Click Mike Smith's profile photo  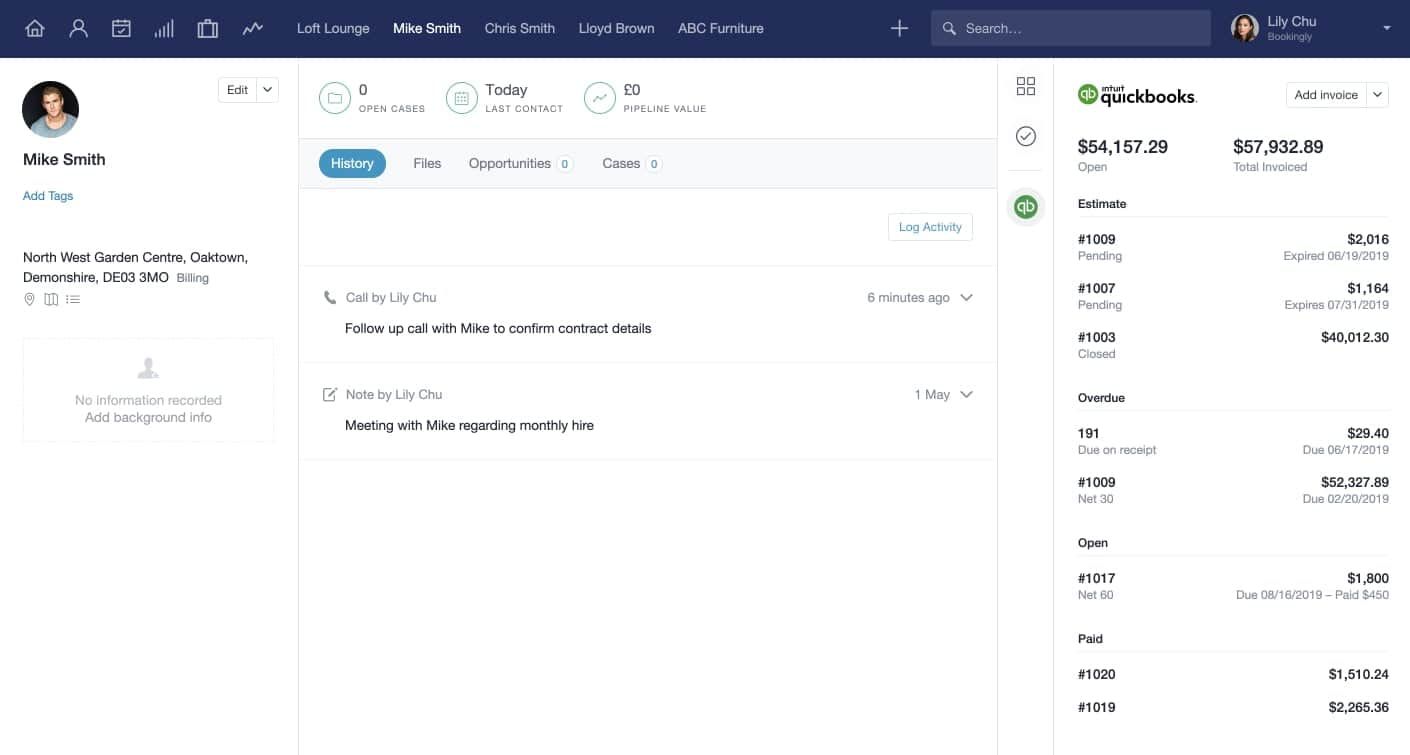click(50, 109)
